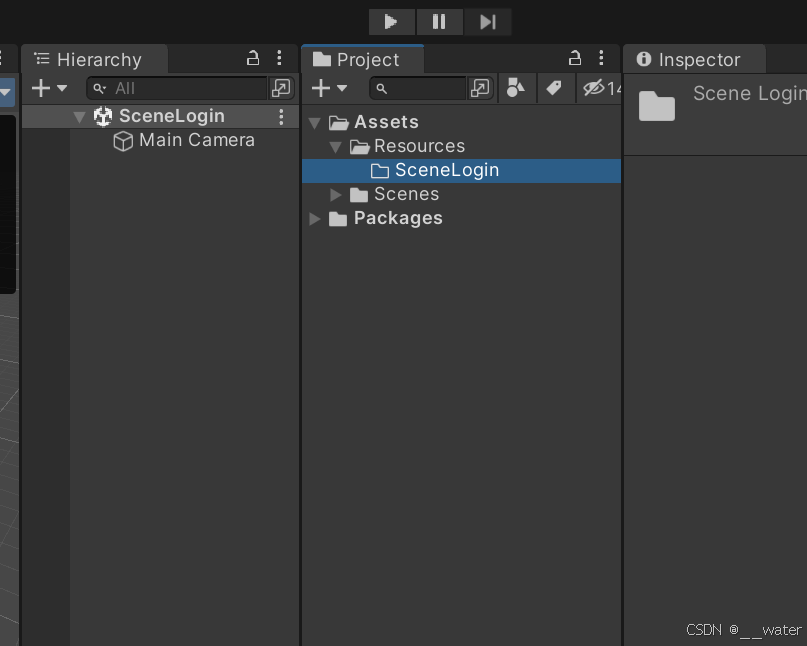Viewport: 807px width, 646px height.
Task: Expand the Scenes folder
Action: (336, 195)
